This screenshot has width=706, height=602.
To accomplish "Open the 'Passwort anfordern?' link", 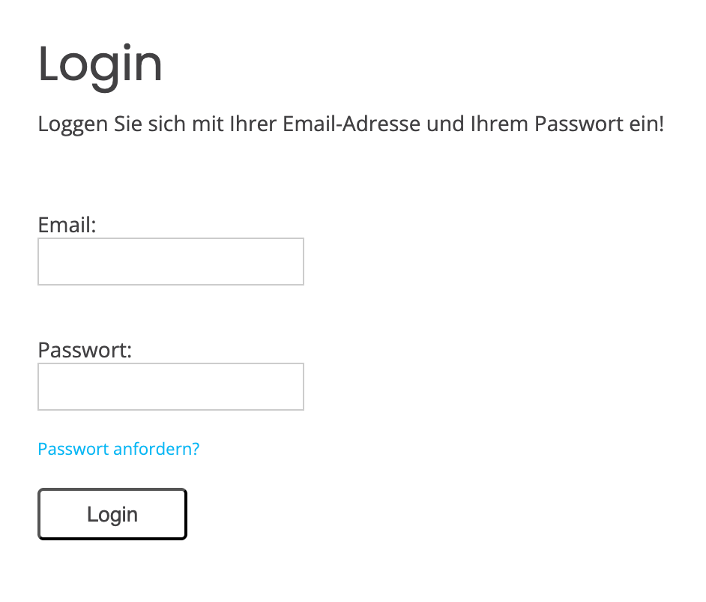I will 118,449.
